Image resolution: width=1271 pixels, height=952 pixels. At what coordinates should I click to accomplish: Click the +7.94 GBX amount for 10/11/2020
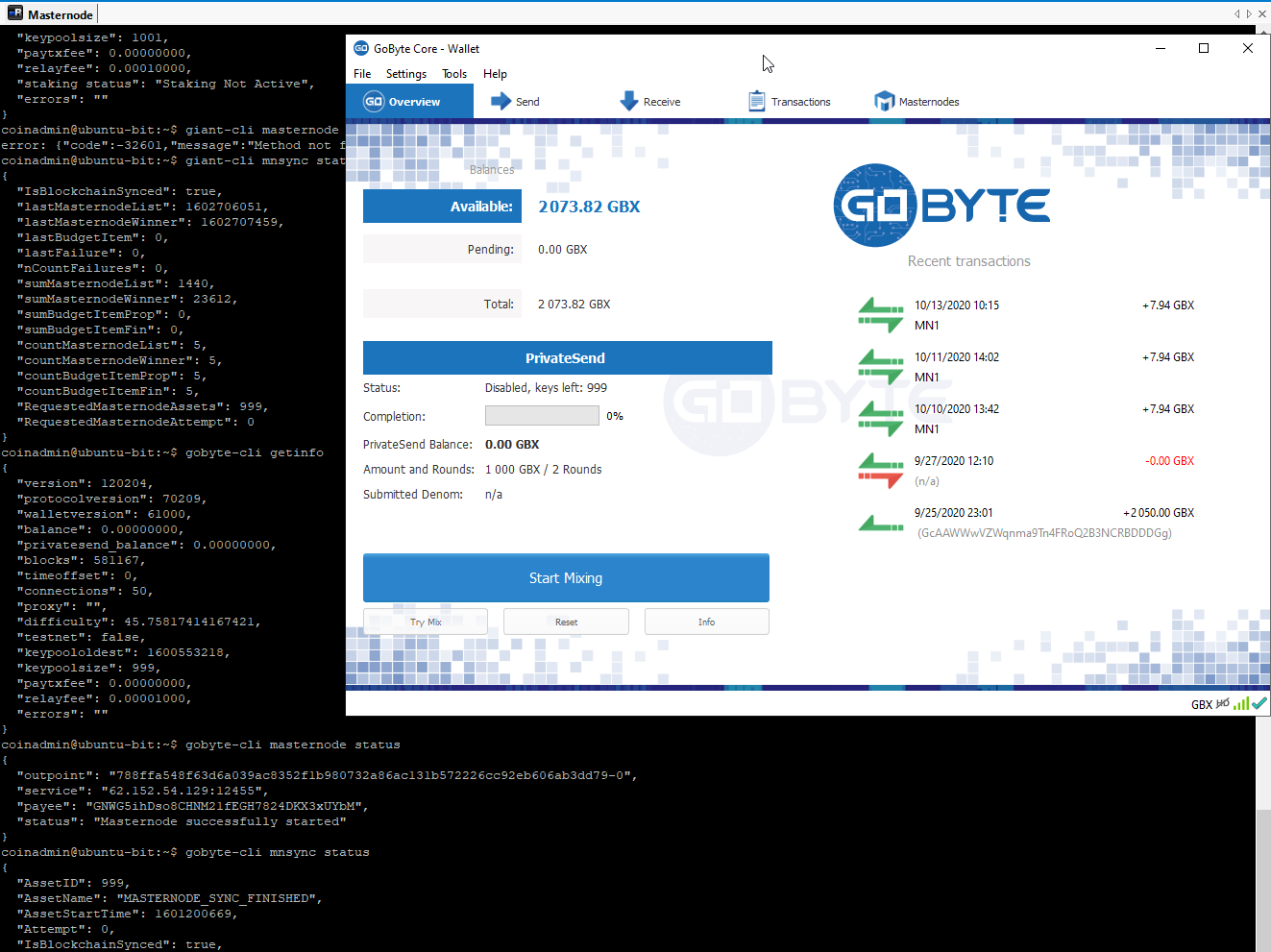click(1168, 357)
